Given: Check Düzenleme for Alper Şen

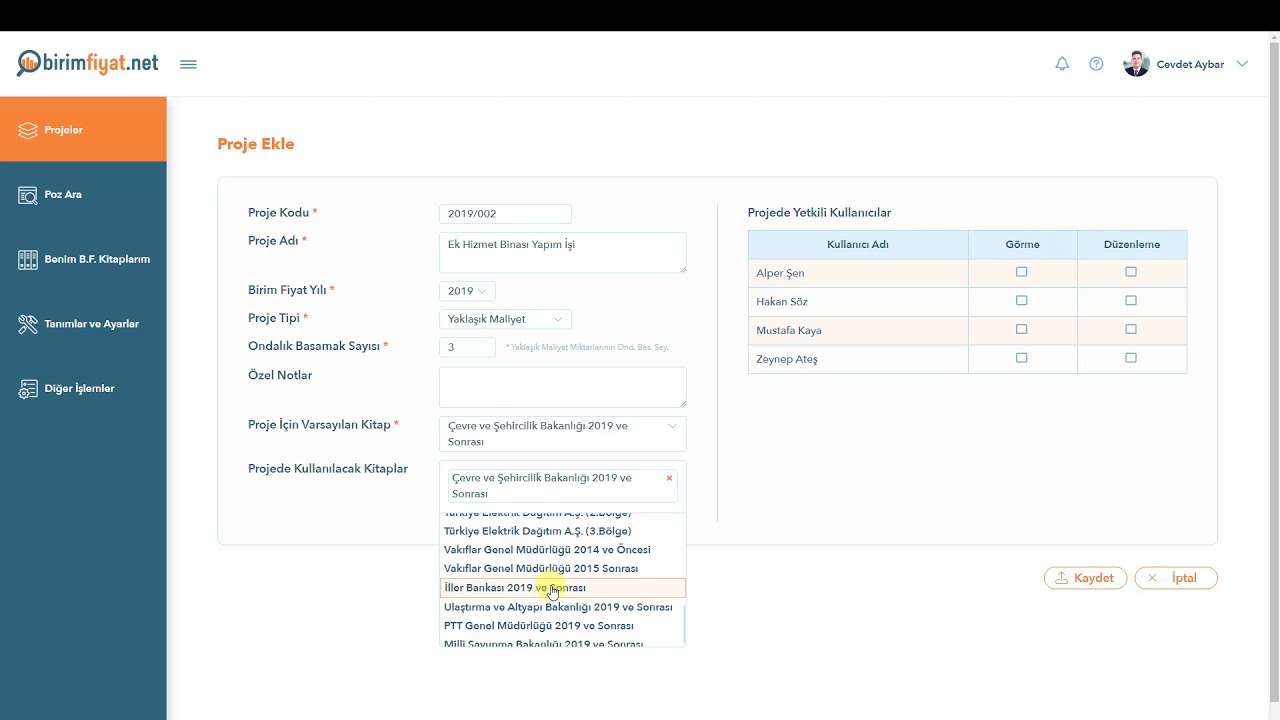Looking at the screenshot, I should 1131,272.
